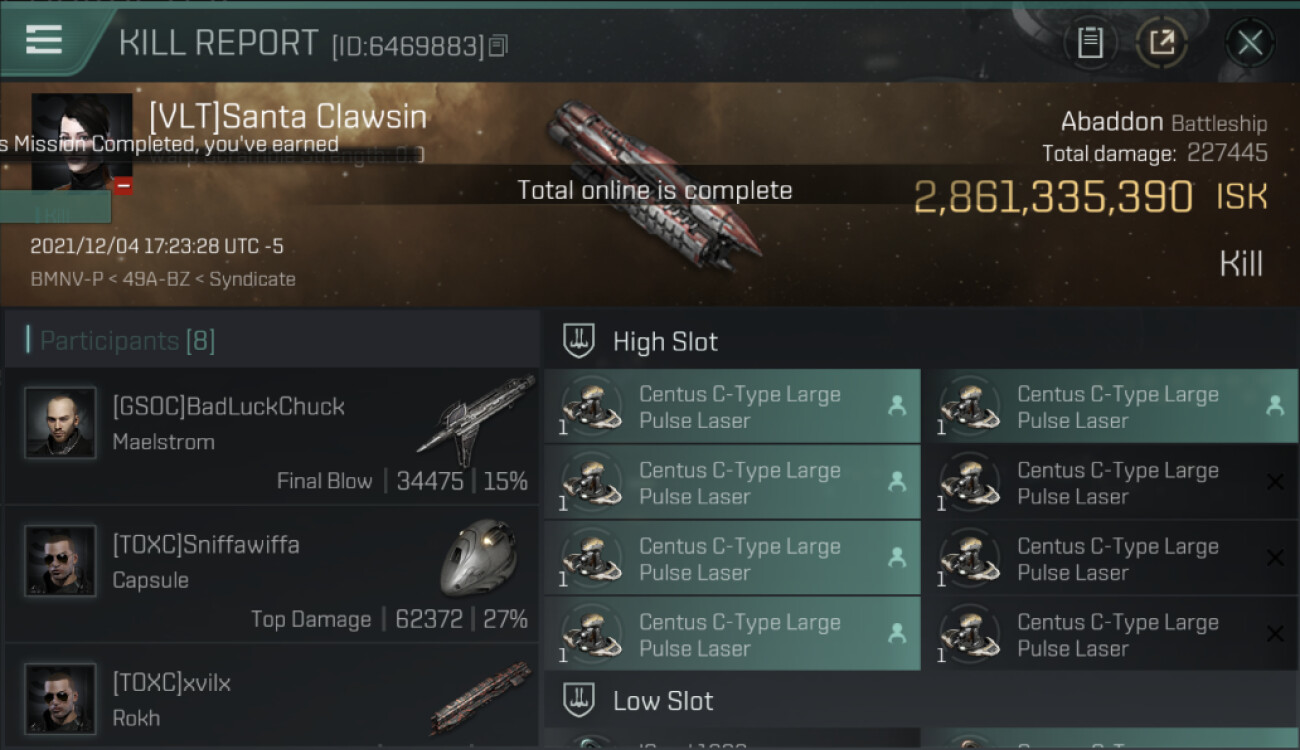Image resolution: width=1300 pixels, height=750 pixels.
Task: Open xvilx participant entry with Rokh
Action: pos(272,698)
